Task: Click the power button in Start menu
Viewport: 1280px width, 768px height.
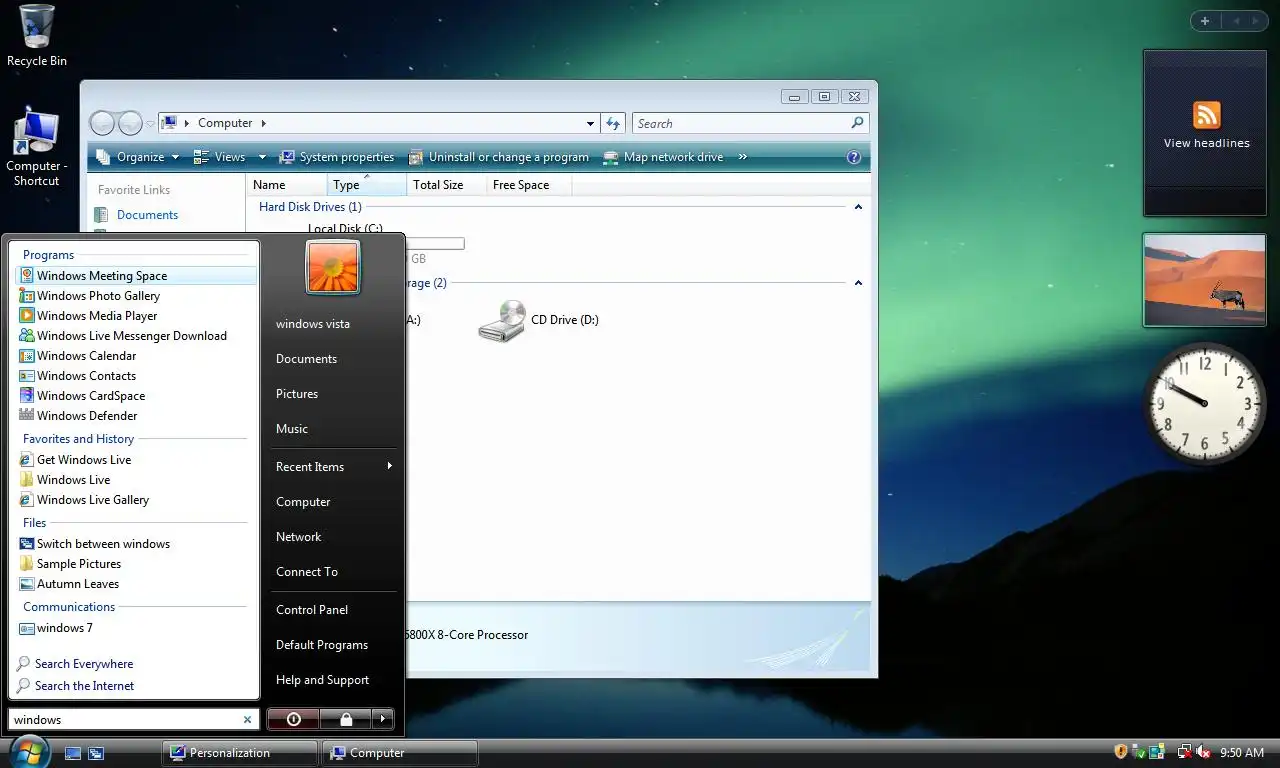Action: point(293,719)
